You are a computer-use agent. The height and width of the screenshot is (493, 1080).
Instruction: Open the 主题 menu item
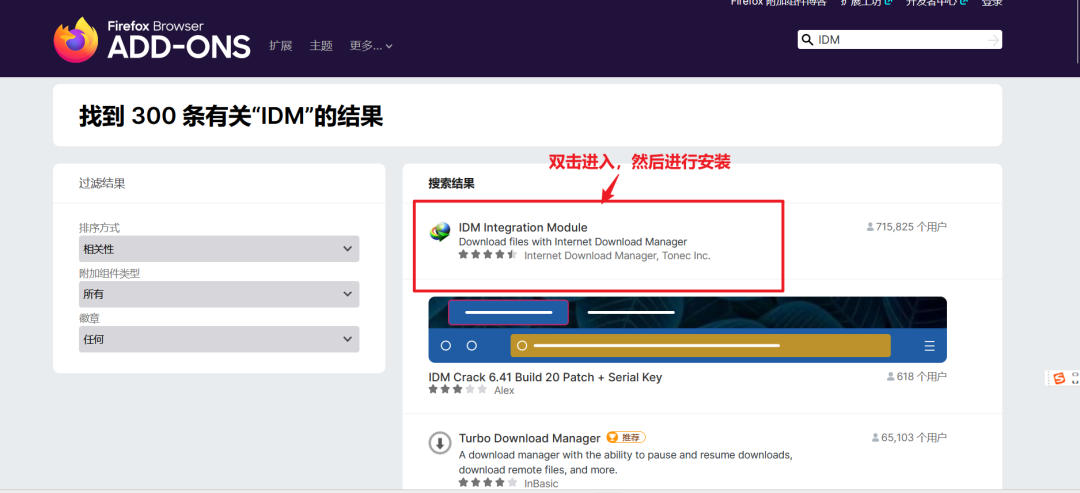[321, 45]
